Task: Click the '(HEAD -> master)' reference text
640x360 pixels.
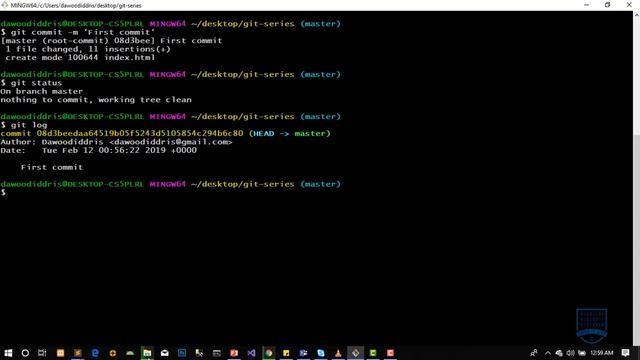Action: [x=290, y=133]
